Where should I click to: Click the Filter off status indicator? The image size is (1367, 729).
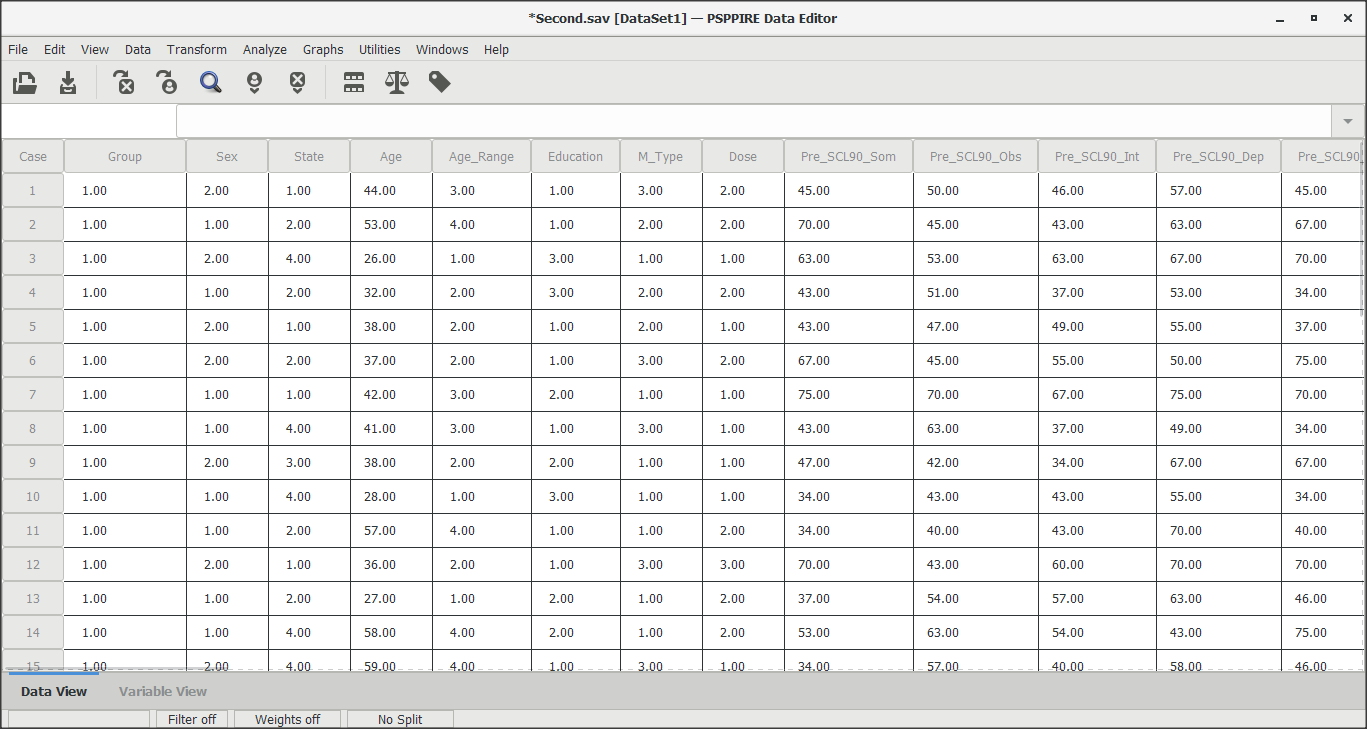tap(192, 719)
